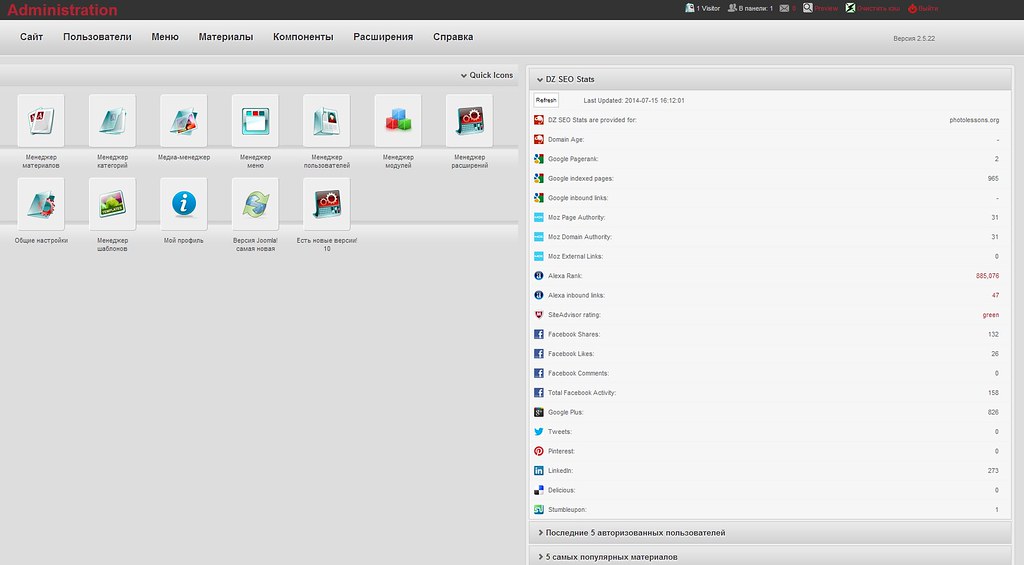Collapse the Quick Icons panel
This screenshot has height=565, width=1024.
coord(487,75)
